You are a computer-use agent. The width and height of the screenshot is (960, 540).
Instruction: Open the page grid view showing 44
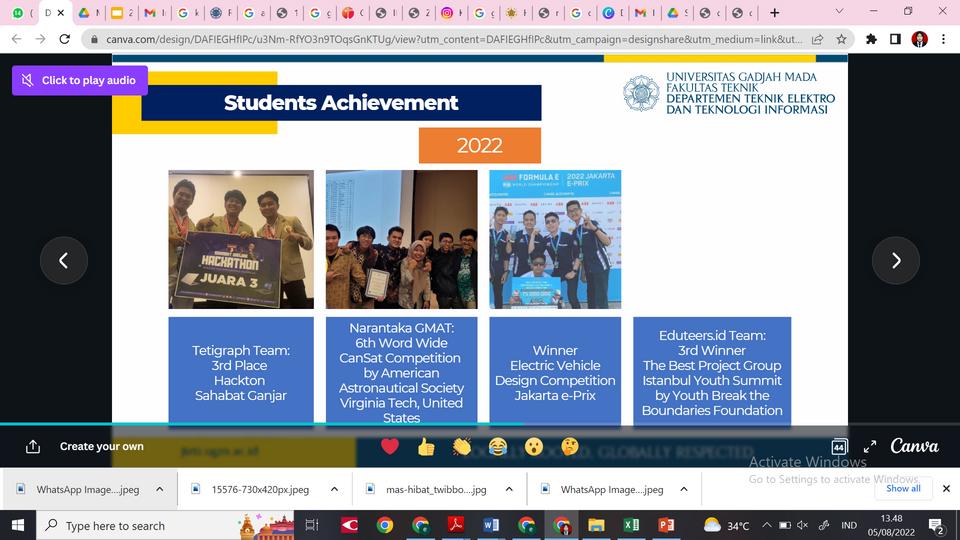[839, 447]
